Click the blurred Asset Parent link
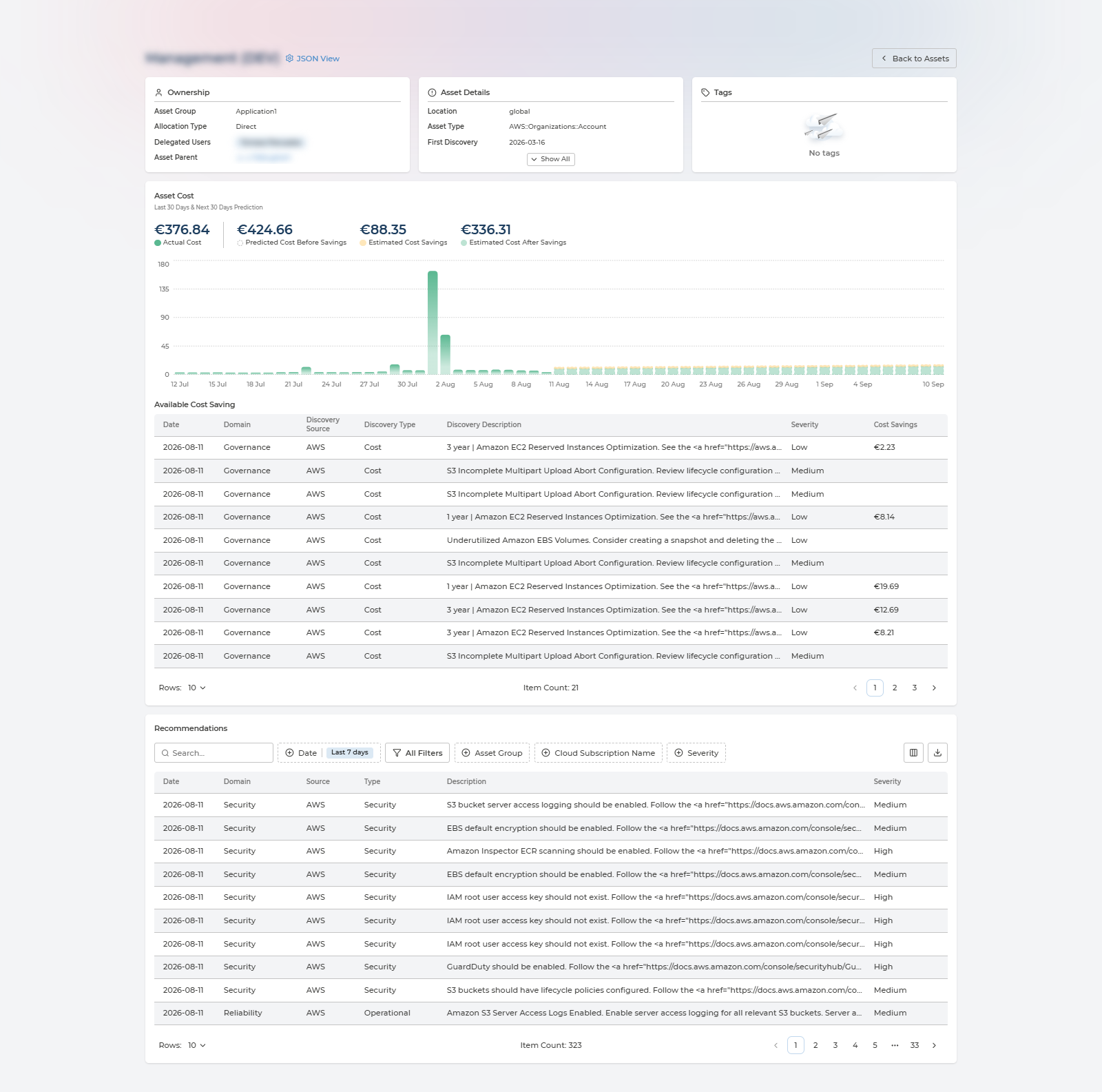Viewport: 1102px width, 1092px height. 264,158
